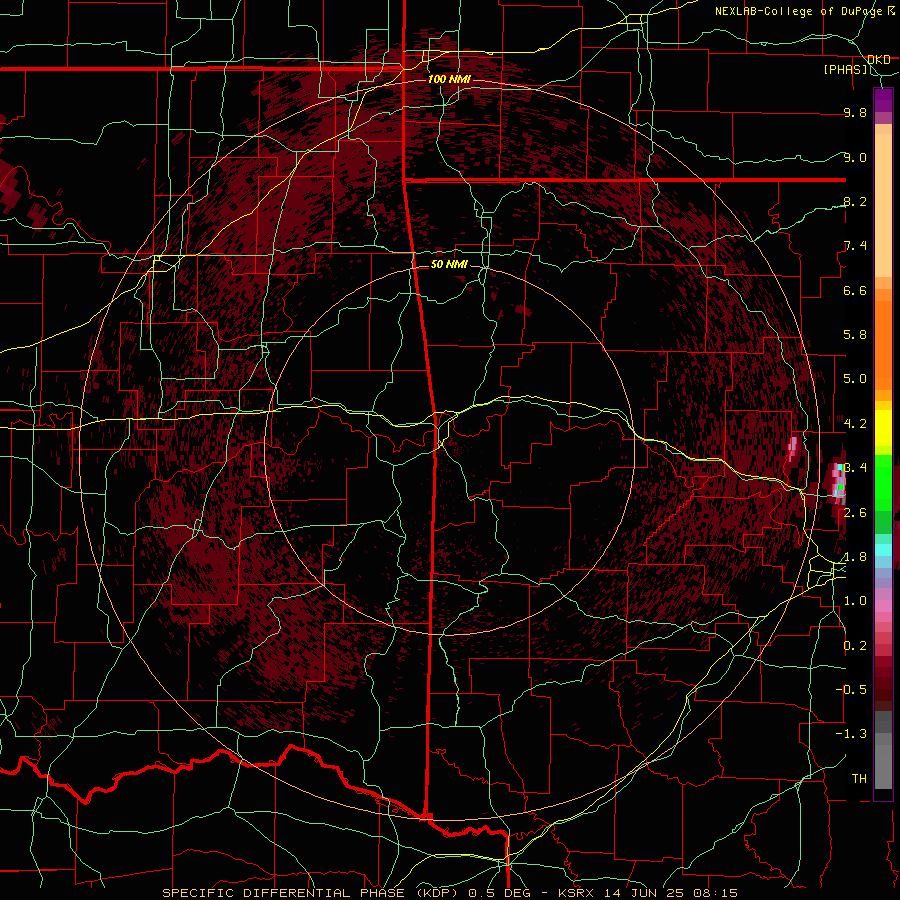Screen dimensions: 900x900
Task: Click the 5.8 scale value
Action: [x=855, y=335]
